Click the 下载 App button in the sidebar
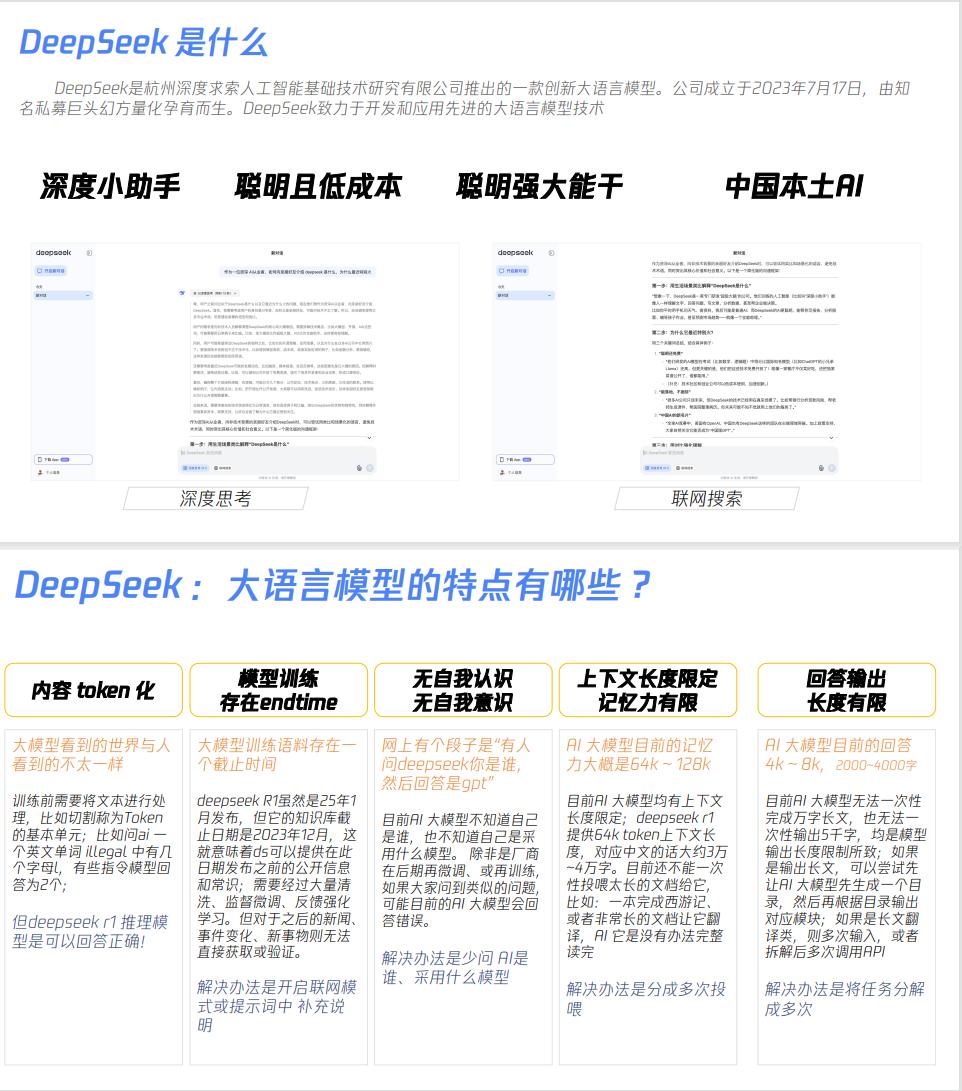Screen dimensions: 962x1091 [51, 460]
